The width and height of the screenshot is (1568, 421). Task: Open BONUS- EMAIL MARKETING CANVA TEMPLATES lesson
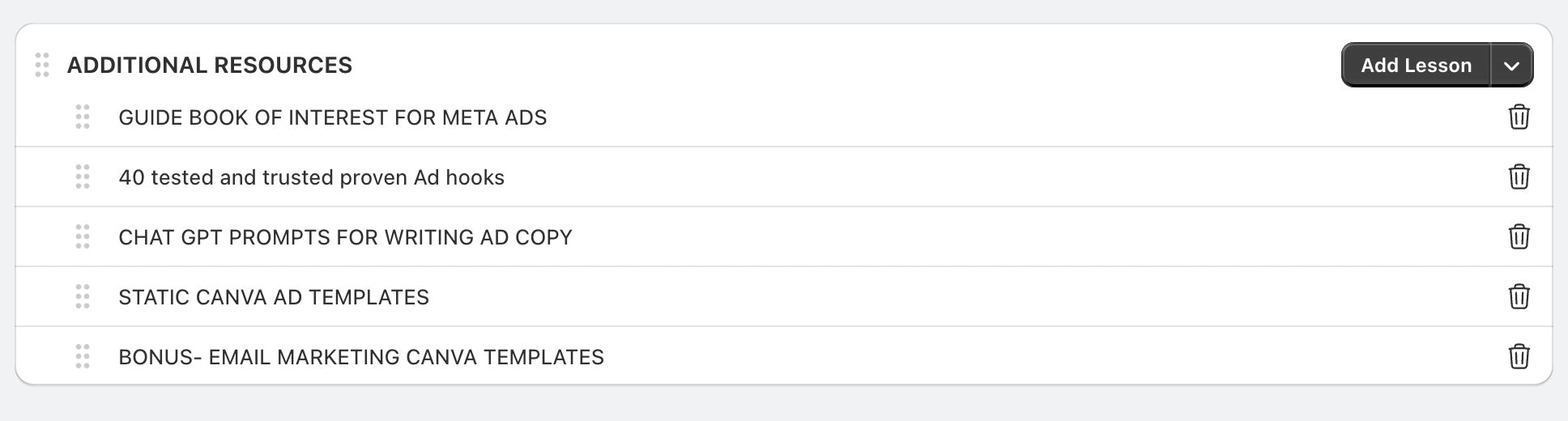pyautogui.click(x=361, y=357)
